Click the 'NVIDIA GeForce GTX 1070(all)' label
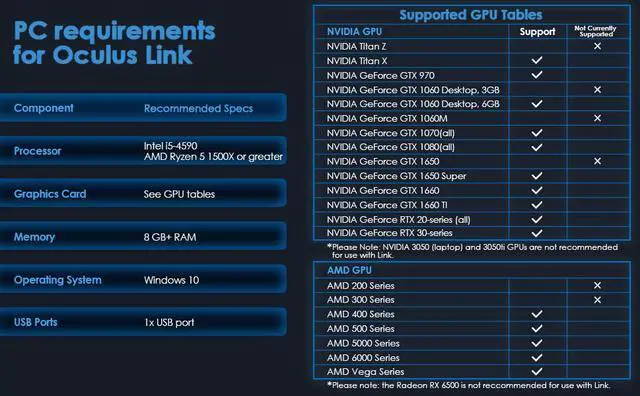This screenshot has width=640, height=396. point(391,133)
